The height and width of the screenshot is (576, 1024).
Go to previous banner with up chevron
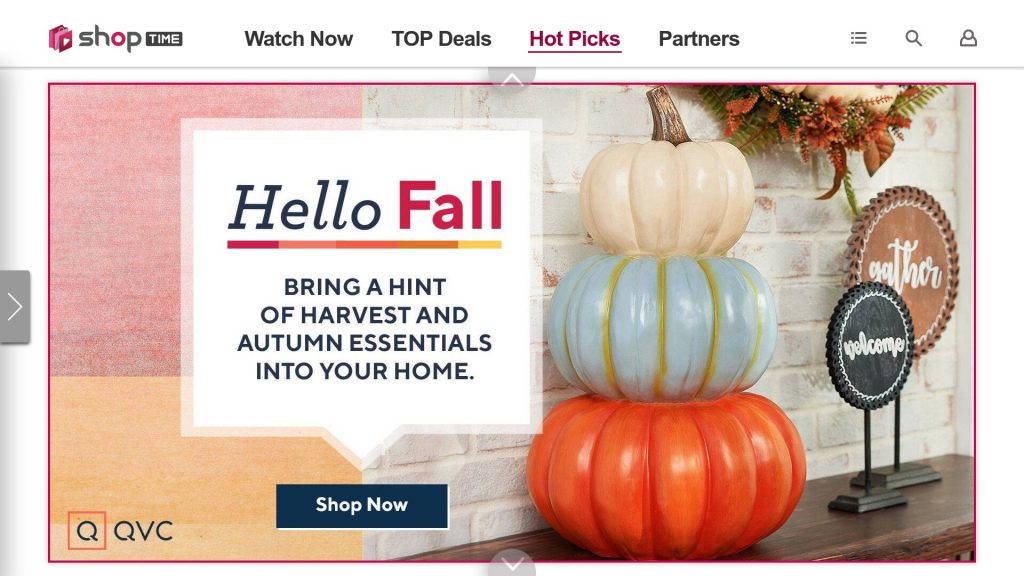512,78
